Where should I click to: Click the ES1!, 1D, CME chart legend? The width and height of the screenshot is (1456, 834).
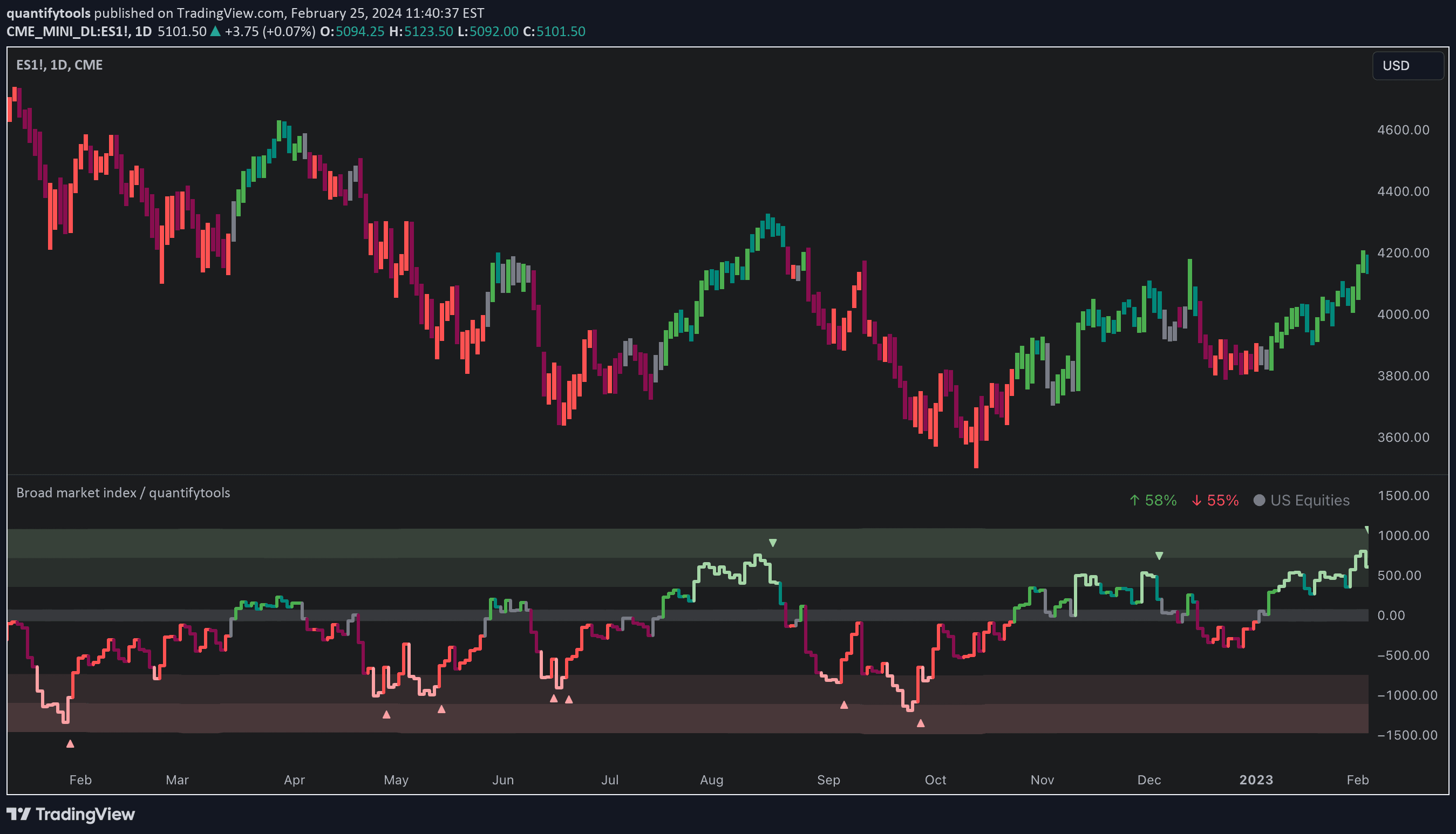[59, 65]
